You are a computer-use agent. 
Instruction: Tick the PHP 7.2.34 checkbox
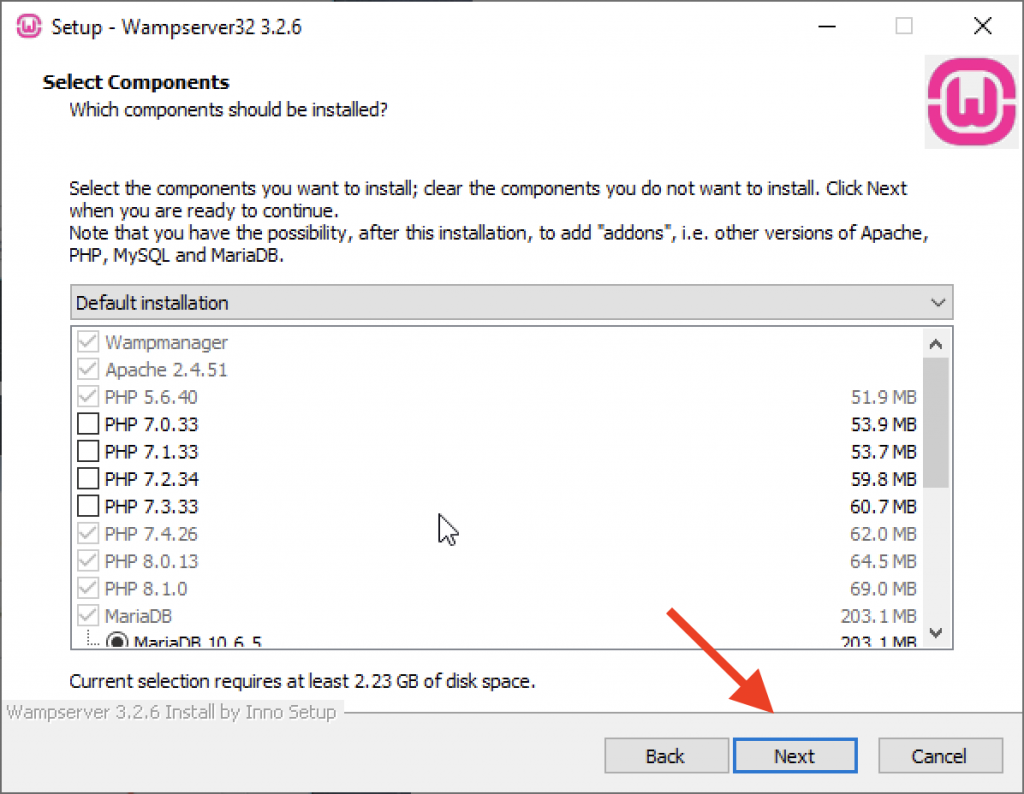tap(88, 479)
